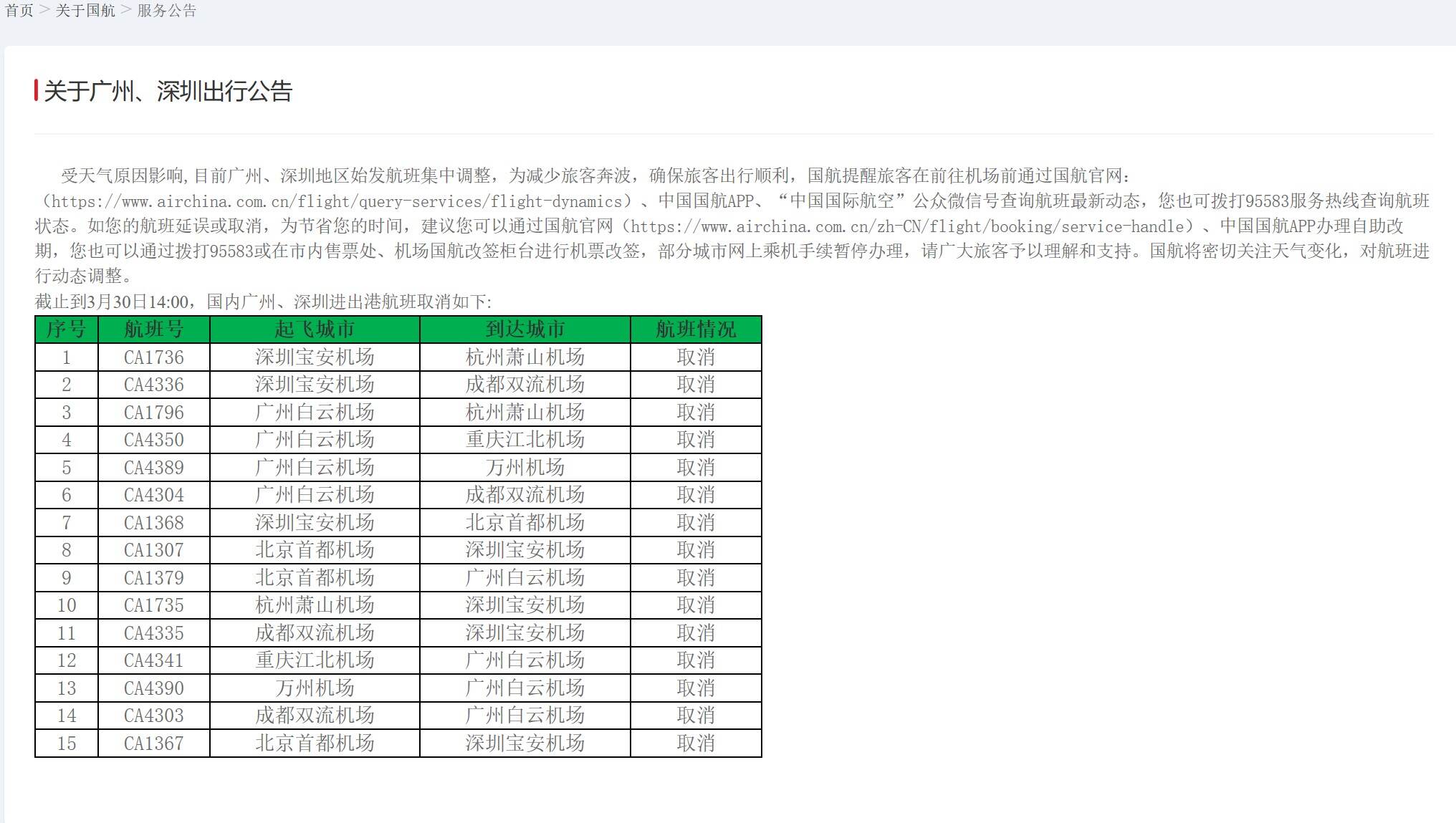Image resolution: width=1456 pixels, height=823 pixels.
Task: Open the flight-dynamics query URL in the text
Action: (x=340, y=203)
